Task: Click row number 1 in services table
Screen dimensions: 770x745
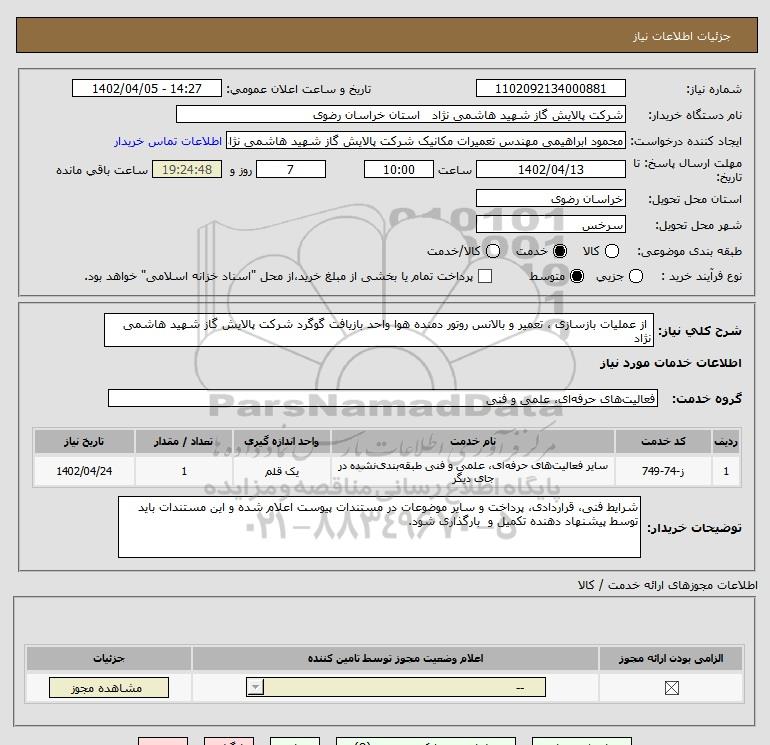Action: click(x=726, y=471)
